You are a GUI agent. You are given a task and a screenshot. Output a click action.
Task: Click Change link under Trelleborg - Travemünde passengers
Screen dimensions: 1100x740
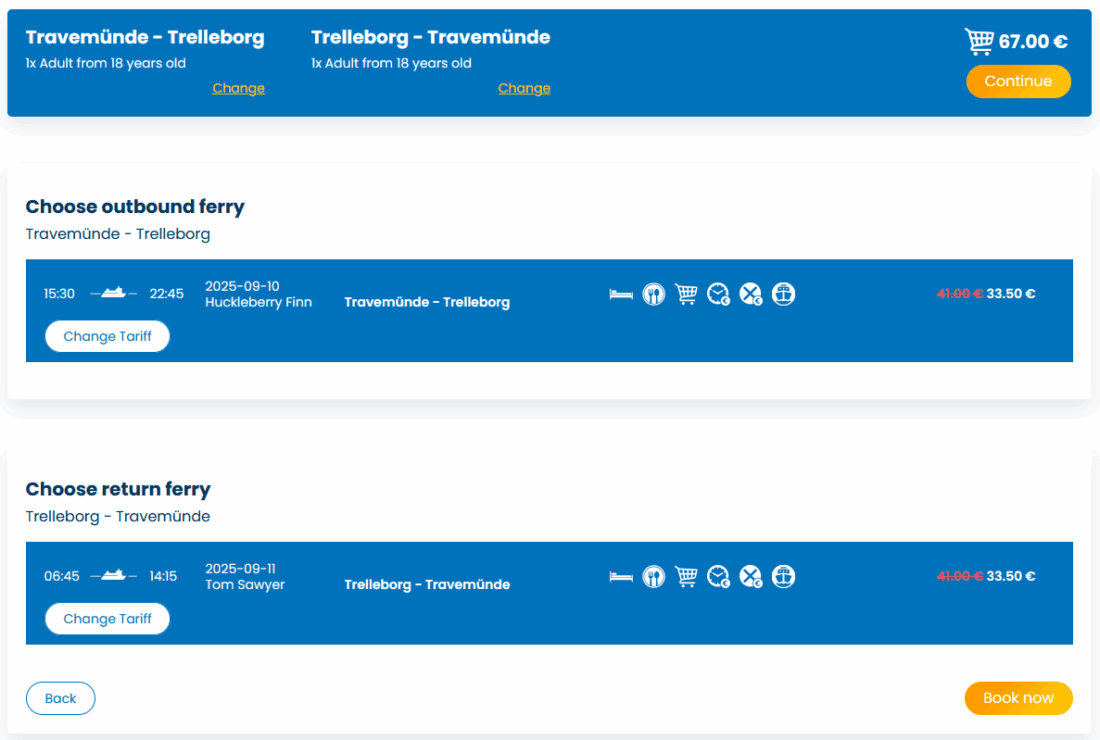click(x=524, y=88)
